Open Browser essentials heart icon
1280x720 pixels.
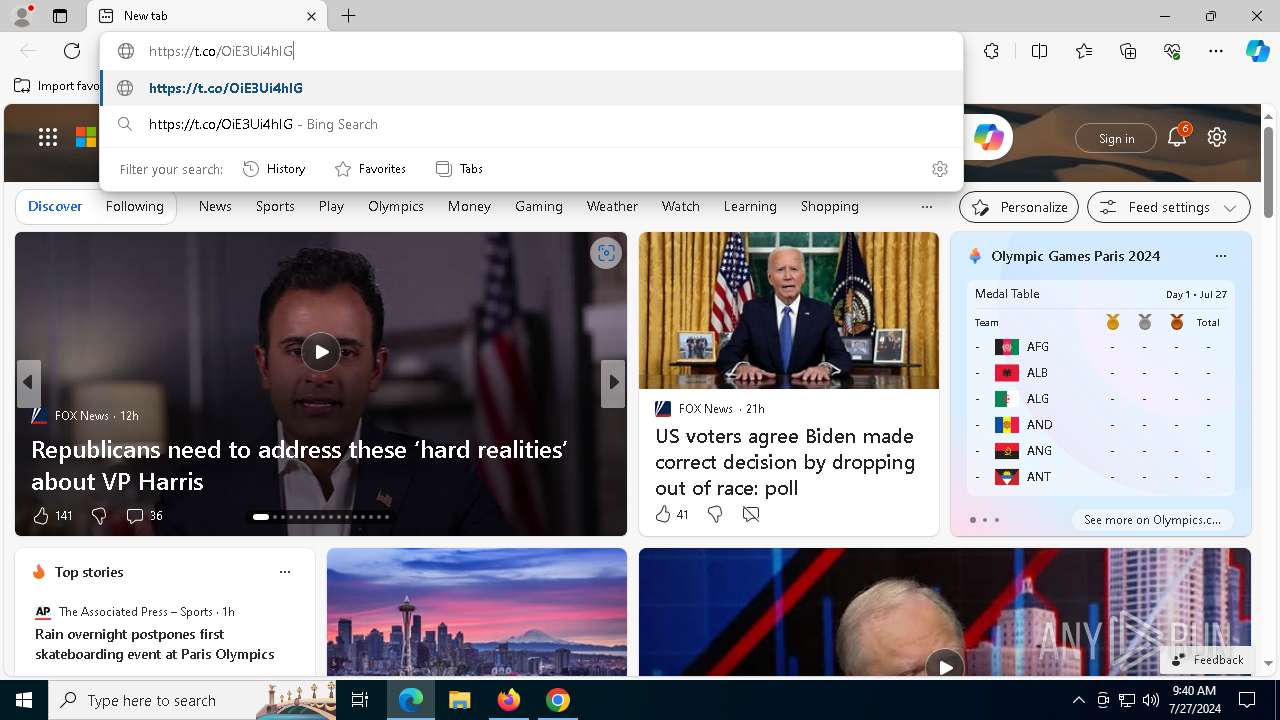tap(1172, 51)
